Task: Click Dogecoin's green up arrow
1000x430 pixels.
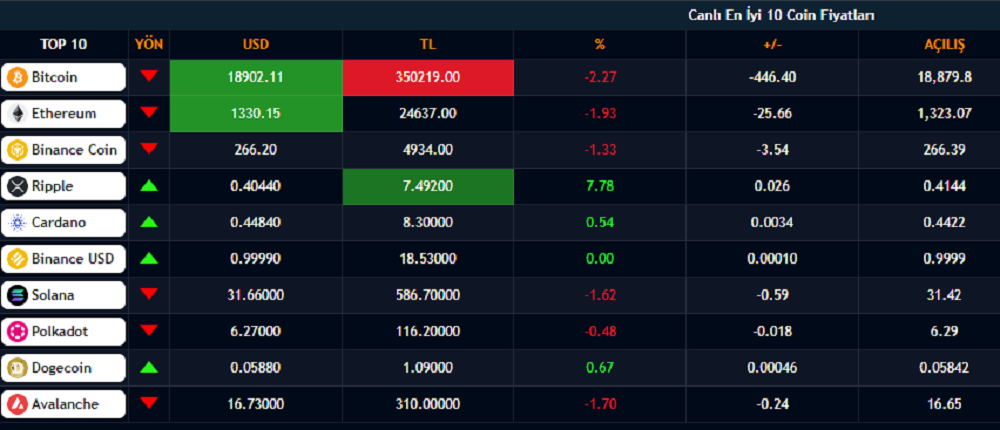Action: point(149,367)
